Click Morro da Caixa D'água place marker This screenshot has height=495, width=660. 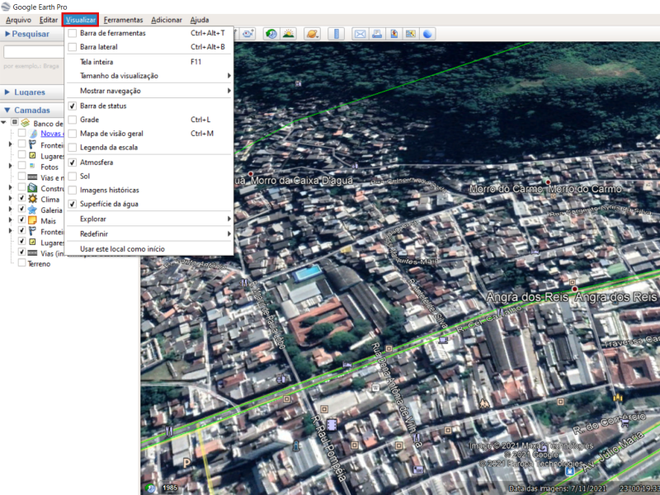tap(251, 174)
